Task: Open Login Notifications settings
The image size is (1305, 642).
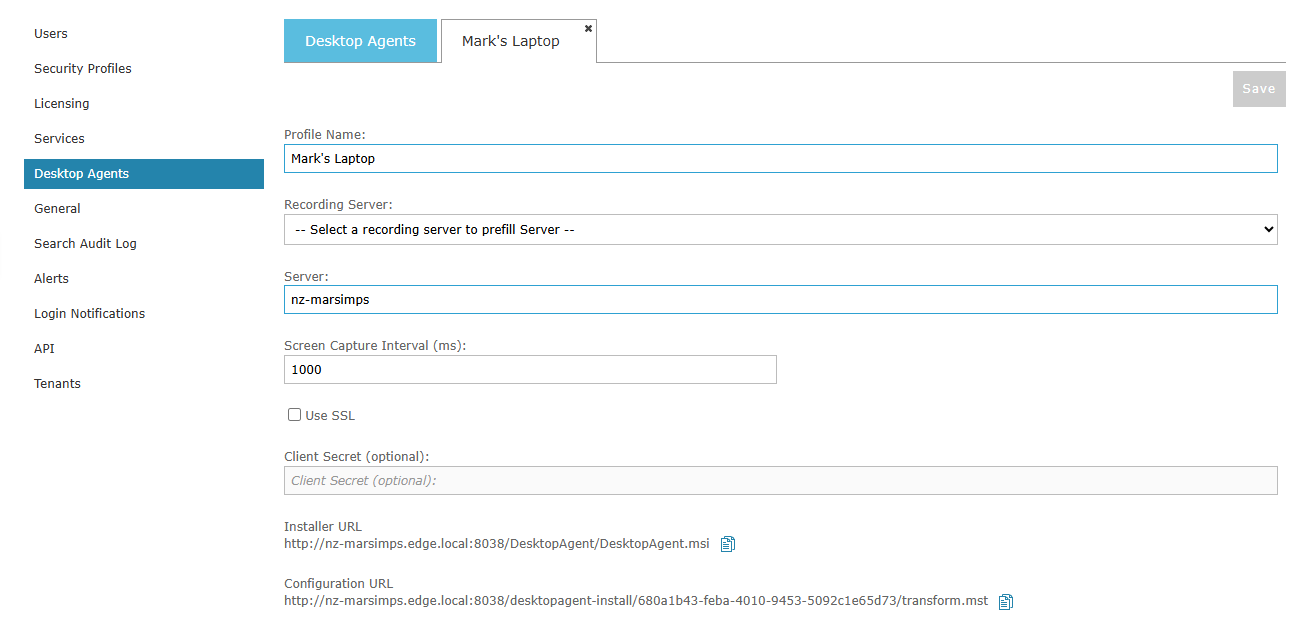Action: point(89,313)
